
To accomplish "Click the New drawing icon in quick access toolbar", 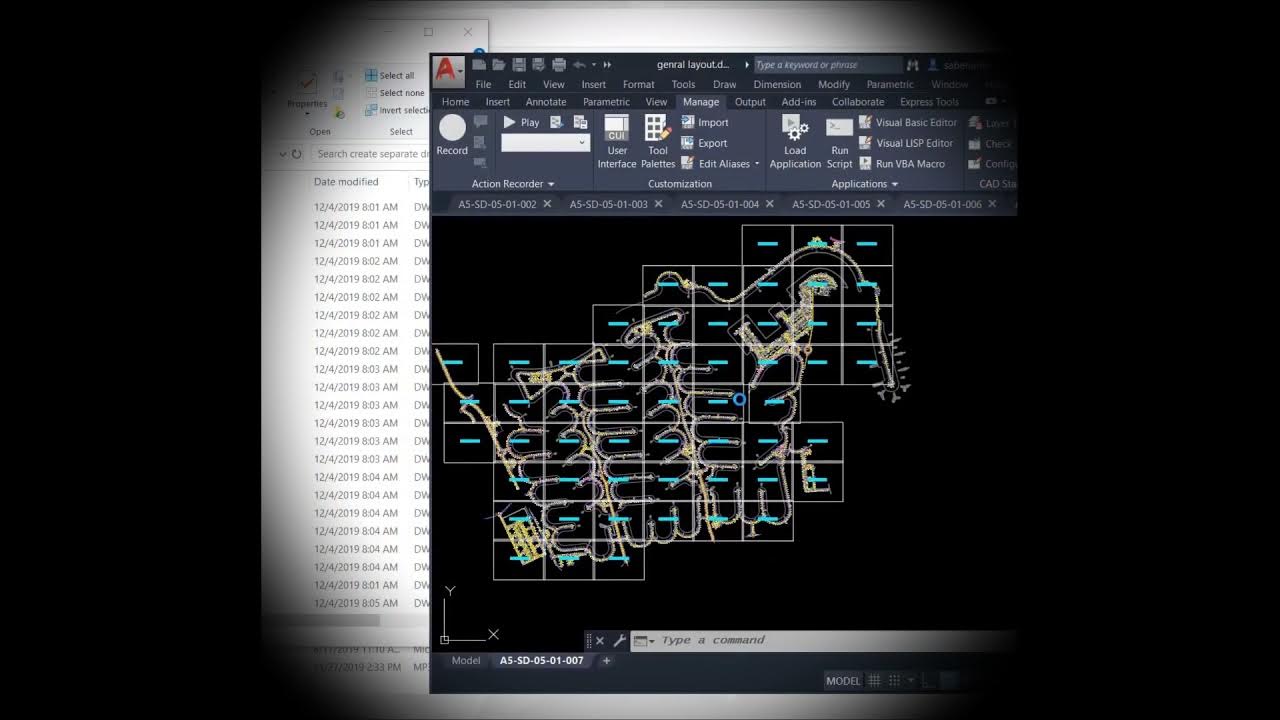I will coord(480,64).
